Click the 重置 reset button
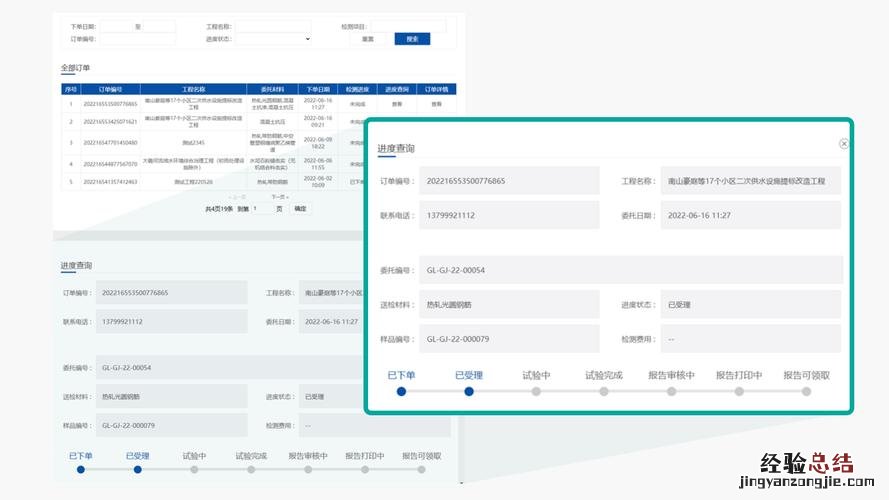 [367, 39]
